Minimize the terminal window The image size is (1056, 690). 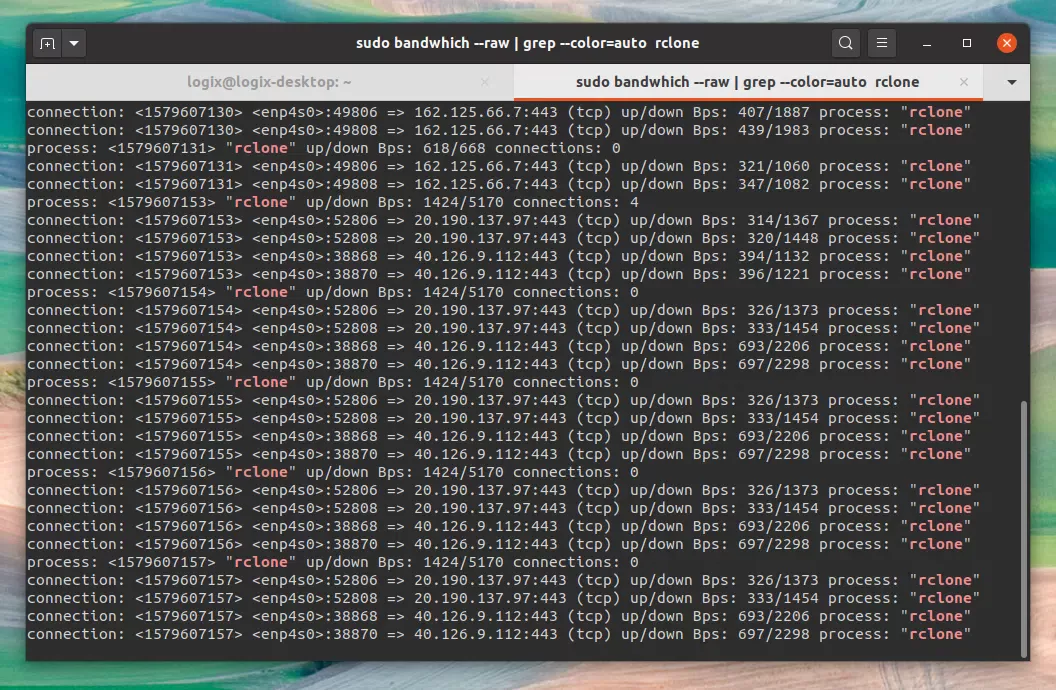tap(927, 44)
